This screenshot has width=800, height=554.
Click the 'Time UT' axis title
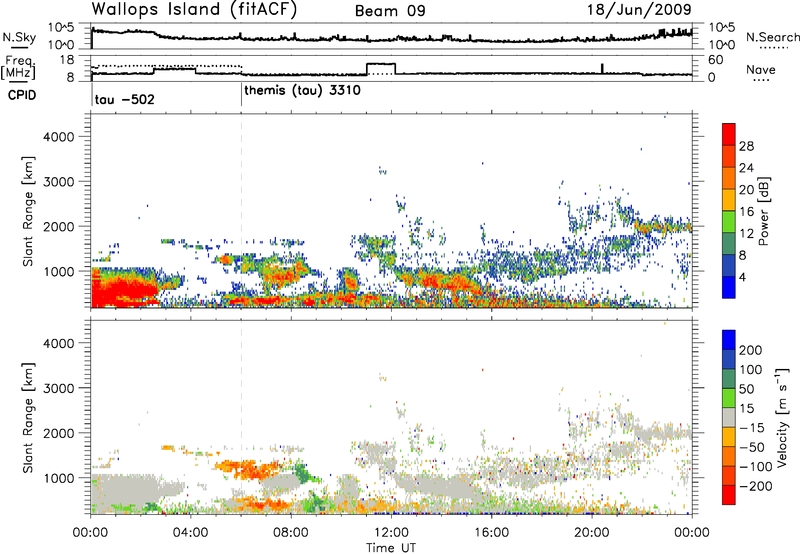[391, 548]
